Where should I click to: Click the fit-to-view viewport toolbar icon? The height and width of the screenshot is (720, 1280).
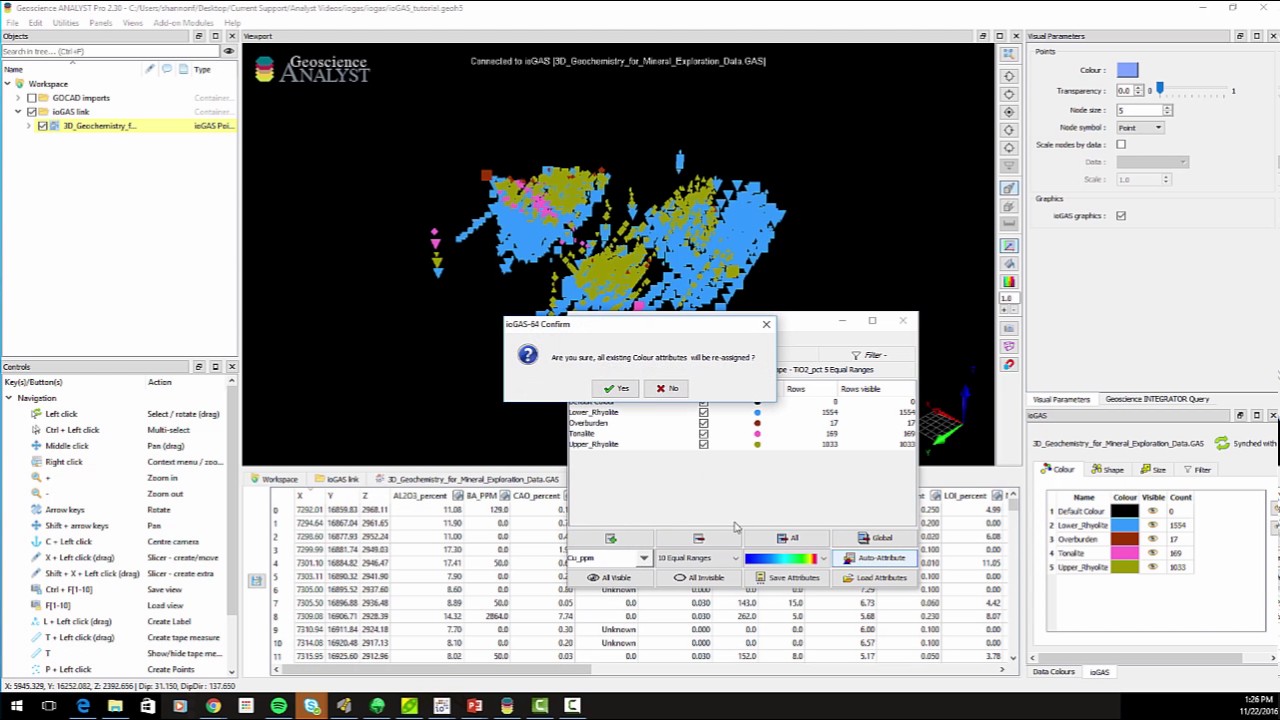[x=1009, y=54]
